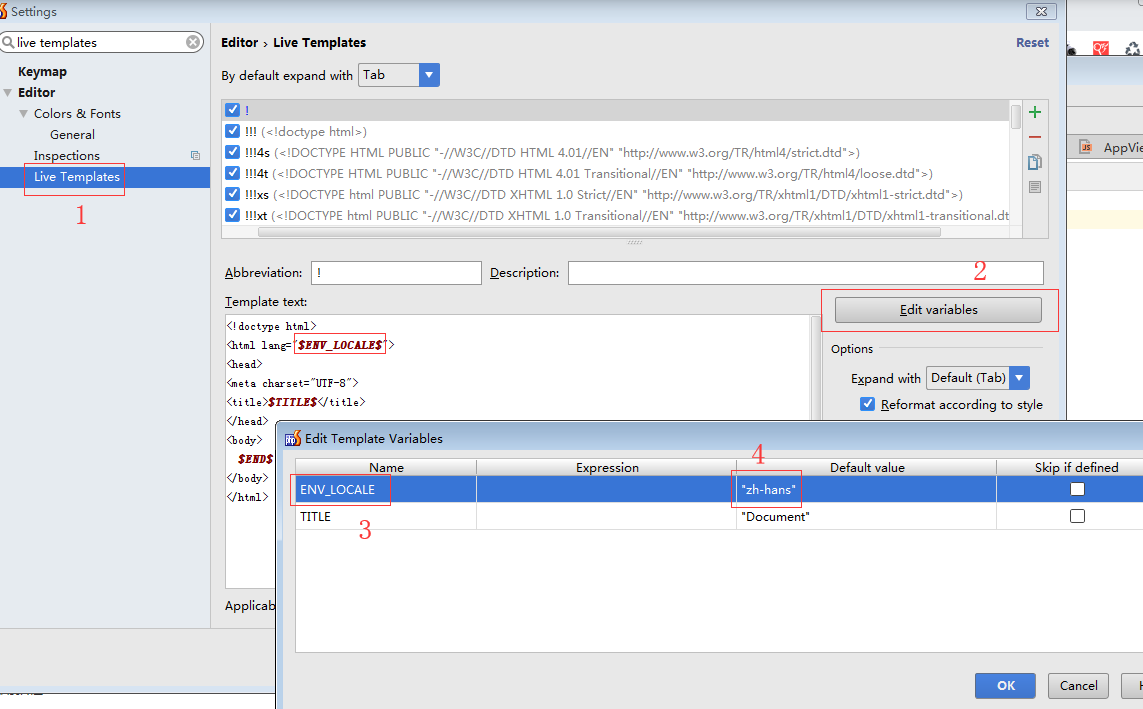Click the template list horizontal scrollbar
1143x709 pixels.
click(x=599, y=232)
